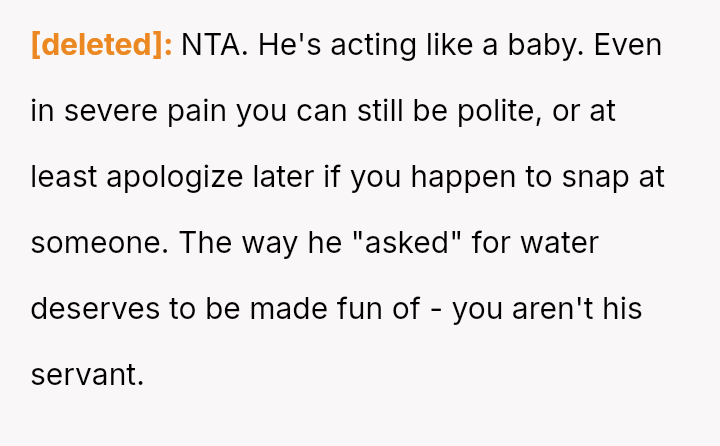
Task: Click the word "servant" on the last line
Action: click(x=86, y=375)
